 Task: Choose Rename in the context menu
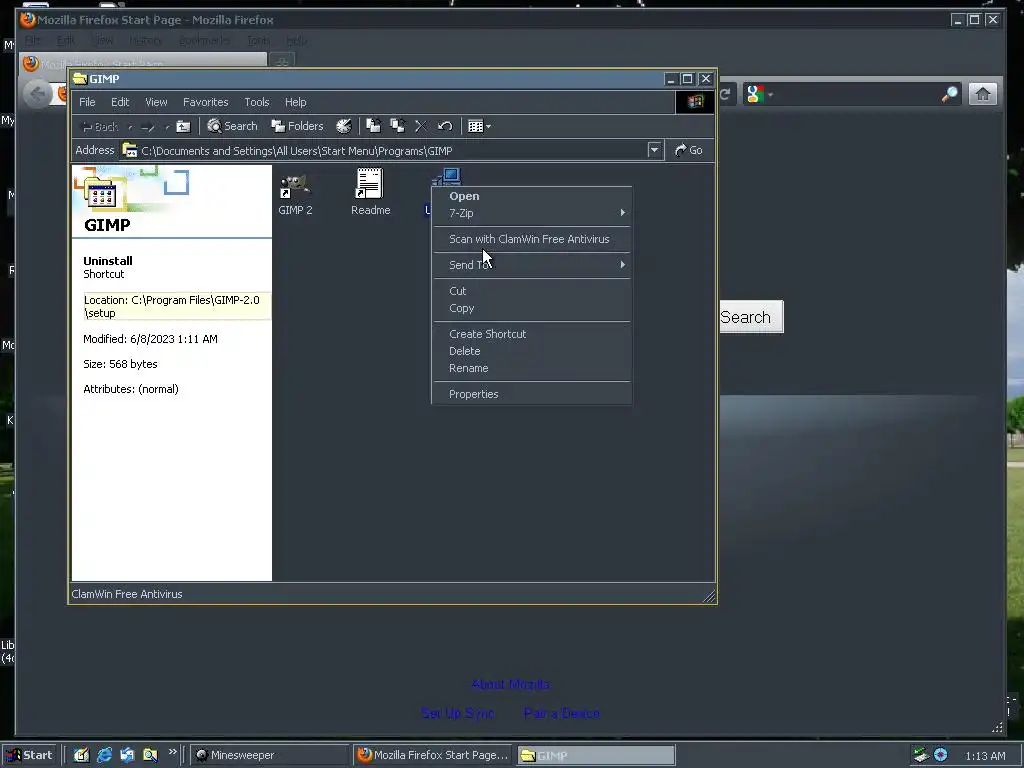click(532, 368)
